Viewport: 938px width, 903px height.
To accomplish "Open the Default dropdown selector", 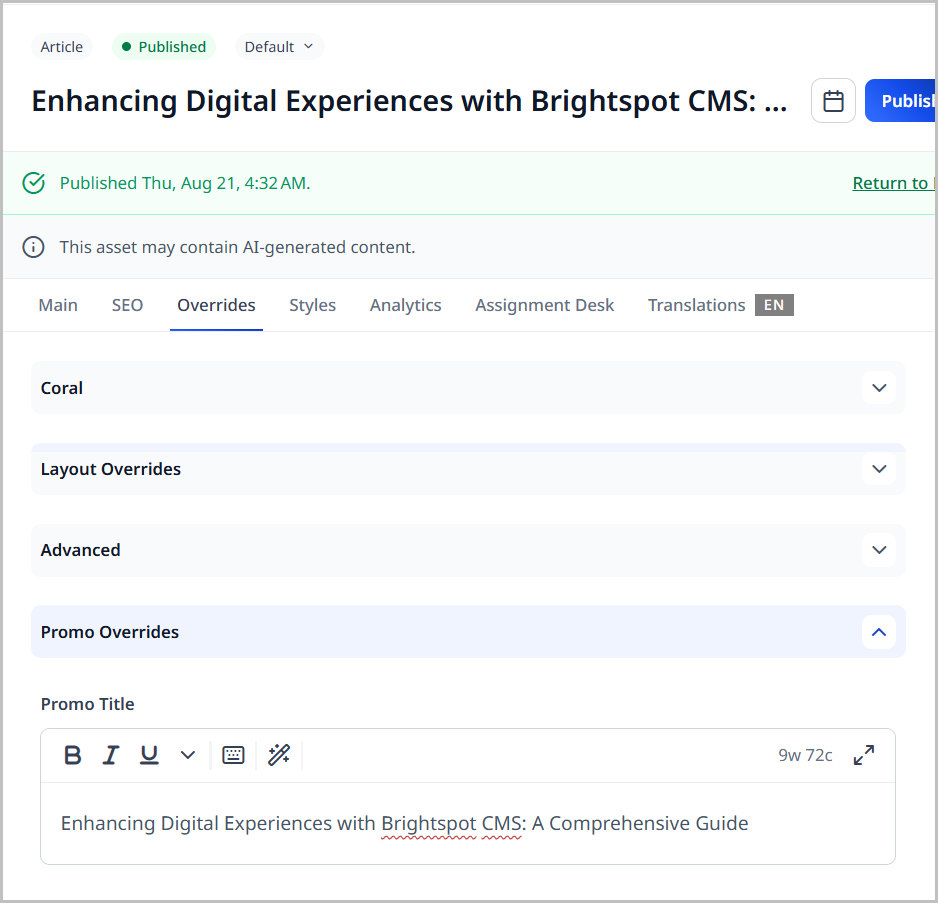I will click(x=279, y=47).
